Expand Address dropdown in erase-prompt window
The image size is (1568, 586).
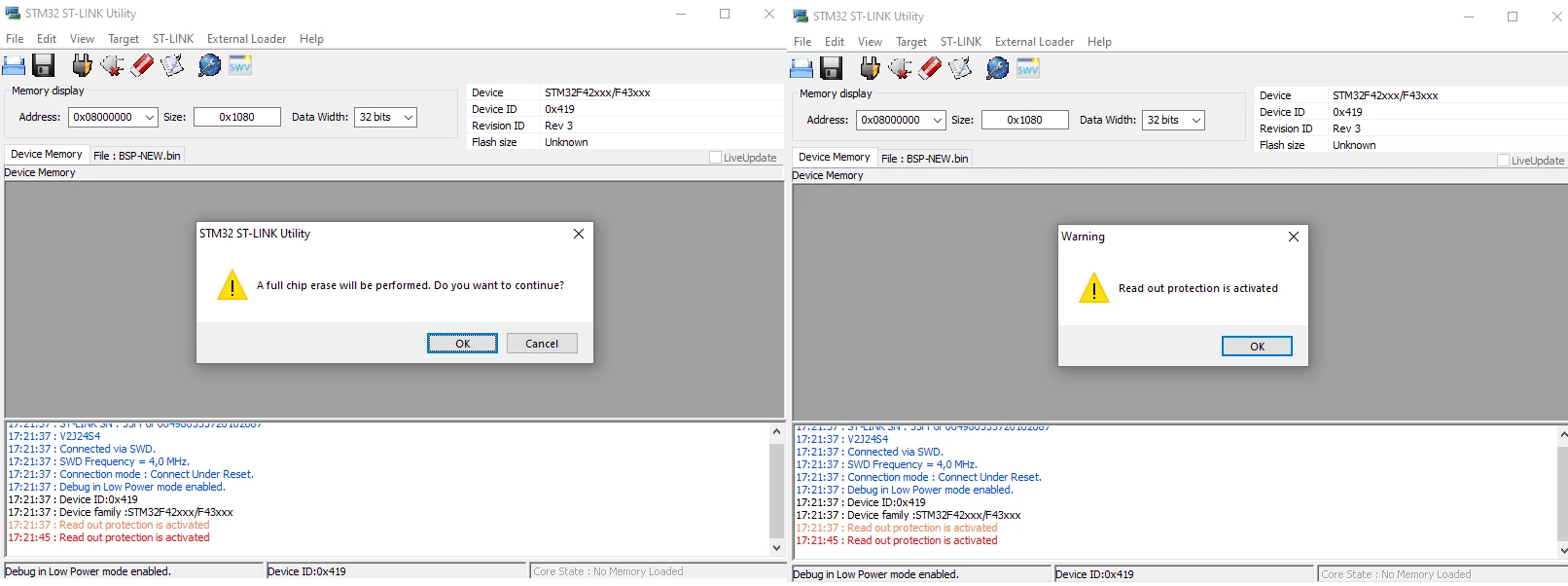coord(150,118)
